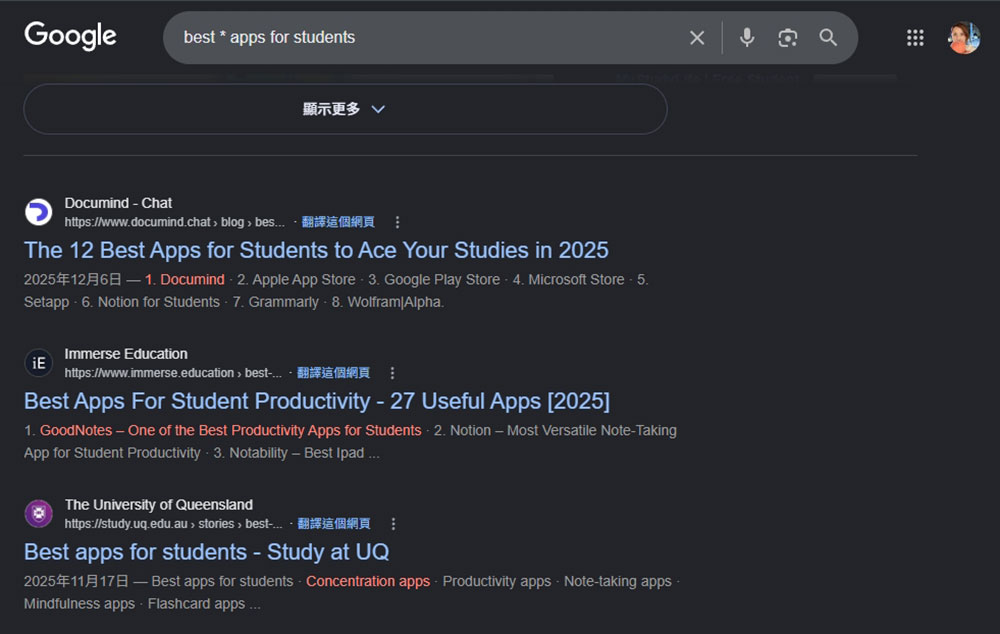Click 'The University of Queensland' site name
Viewport: 1000px width, 634px height.
click(159, 505)
